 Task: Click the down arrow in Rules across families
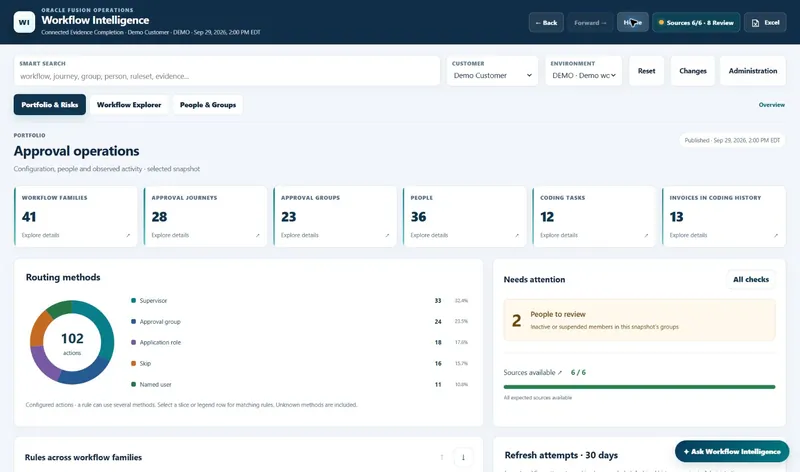tap(463, 457)
